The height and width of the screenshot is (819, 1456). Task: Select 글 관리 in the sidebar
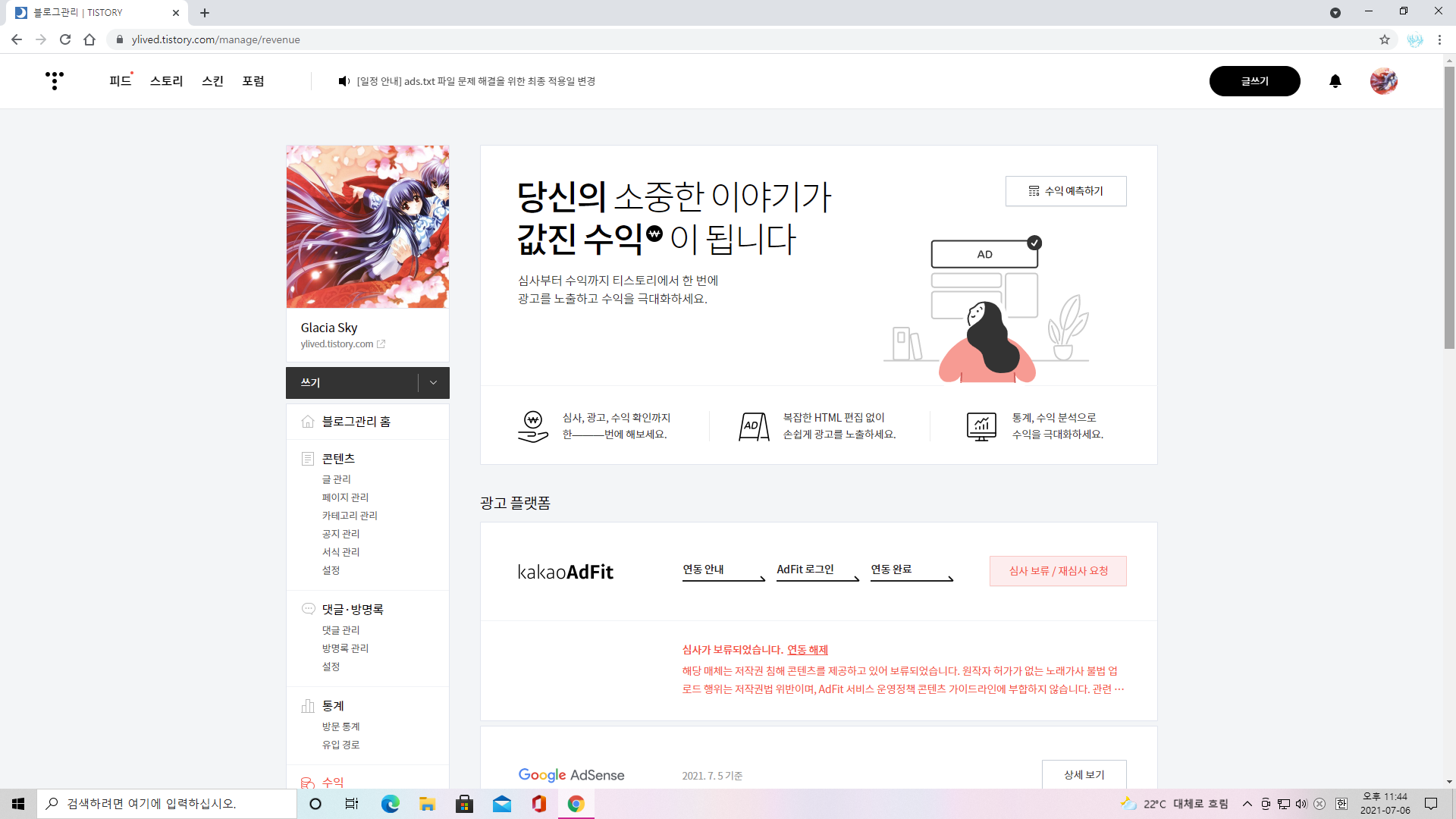[336, 479]
